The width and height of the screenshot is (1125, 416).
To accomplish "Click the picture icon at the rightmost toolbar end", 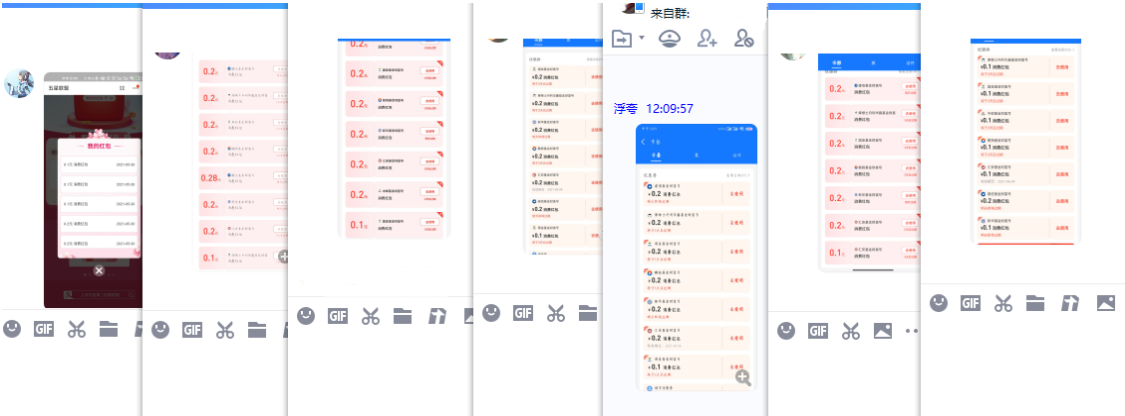I will click(x=1105, y=303).
